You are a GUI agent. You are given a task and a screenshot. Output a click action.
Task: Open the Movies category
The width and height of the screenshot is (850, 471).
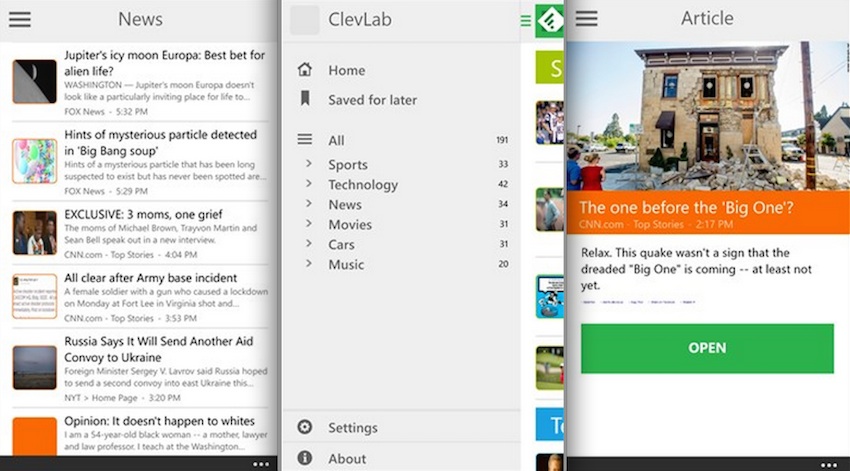click(350, 224)
